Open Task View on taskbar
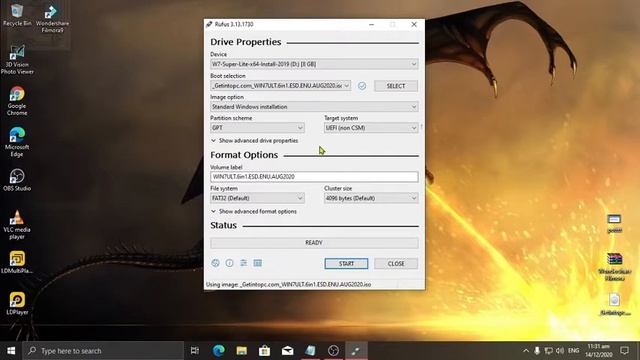This screenshot has height=360, width=640. tap(195, 351)
